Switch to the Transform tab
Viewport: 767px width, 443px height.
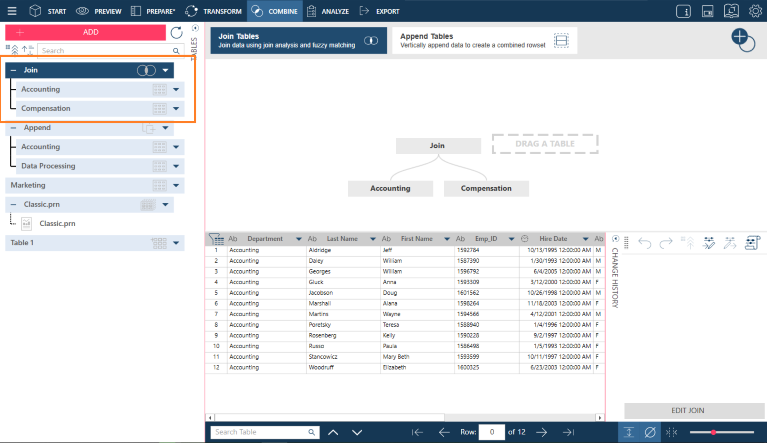point(213,11)
